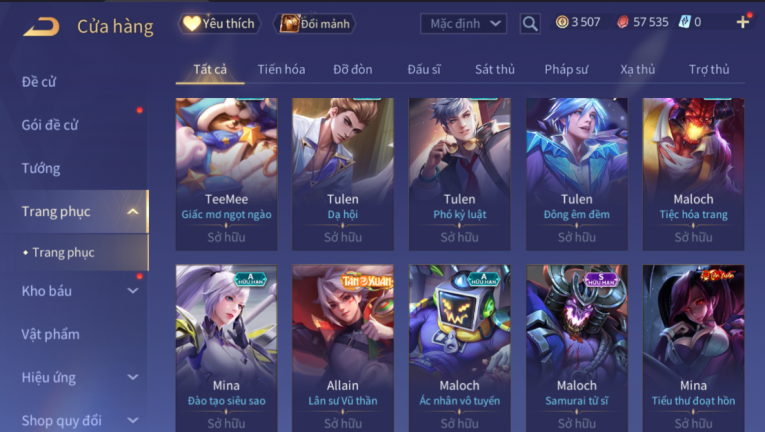Screen dimensions: 765x432
Task: Open Yêu thích heart favorites button
Action: pos(219,23)
